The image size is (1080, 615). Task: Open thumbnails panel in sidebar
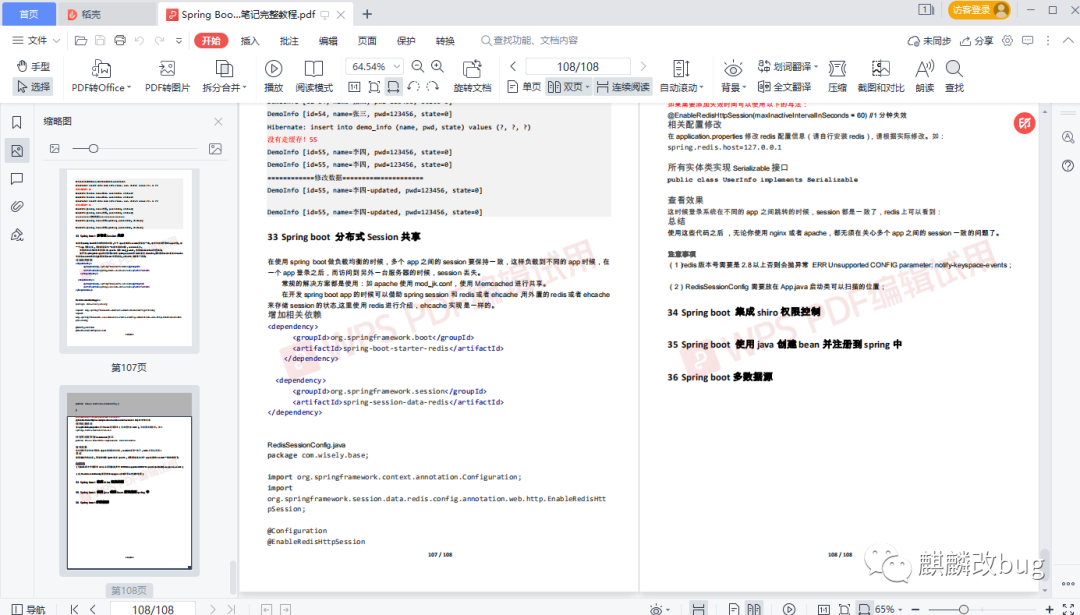coord(17,151)
